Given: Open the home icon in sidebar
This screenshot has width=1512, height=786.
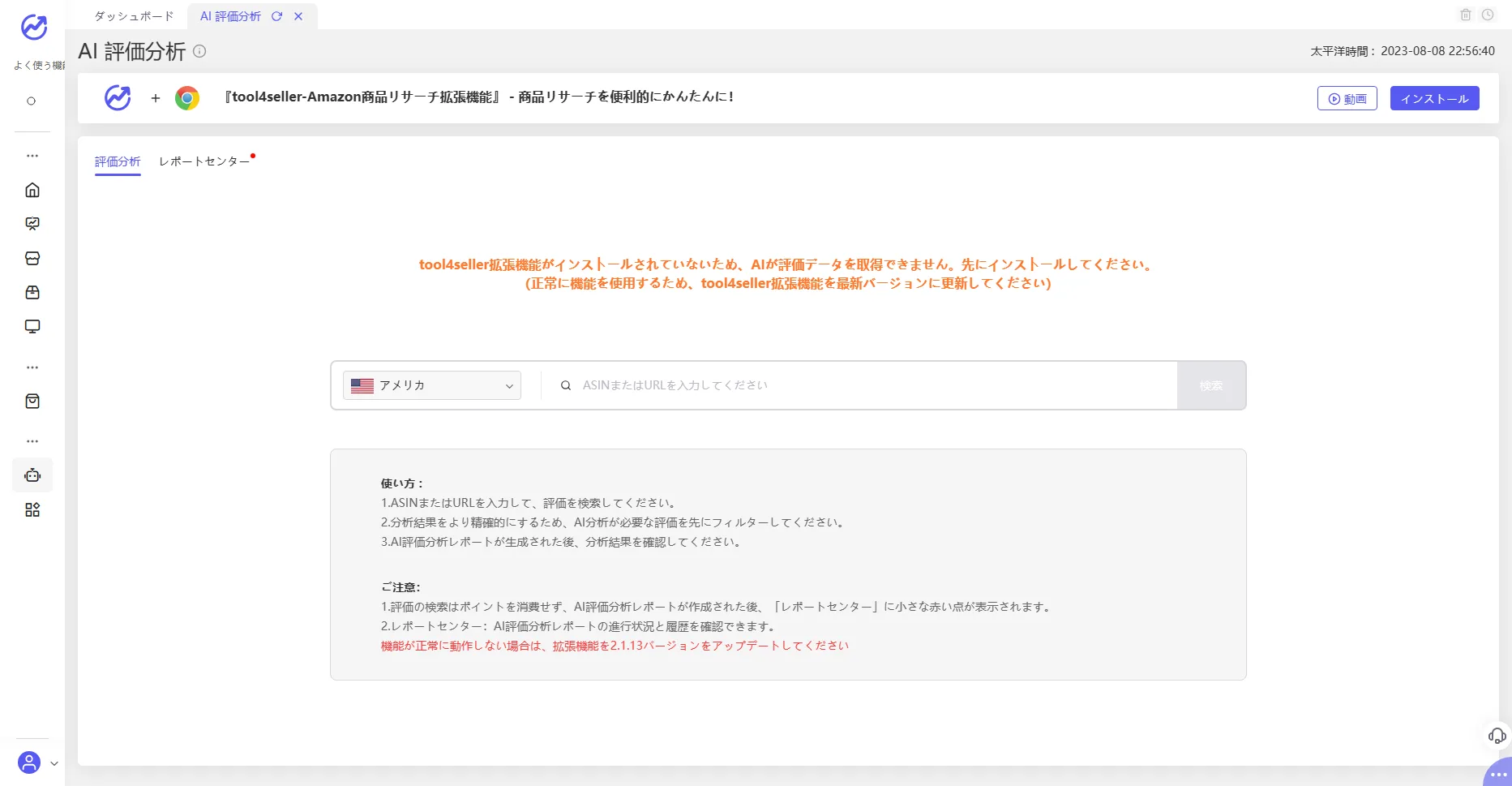Looking at the screenshot, I should [x=32, y=190].
